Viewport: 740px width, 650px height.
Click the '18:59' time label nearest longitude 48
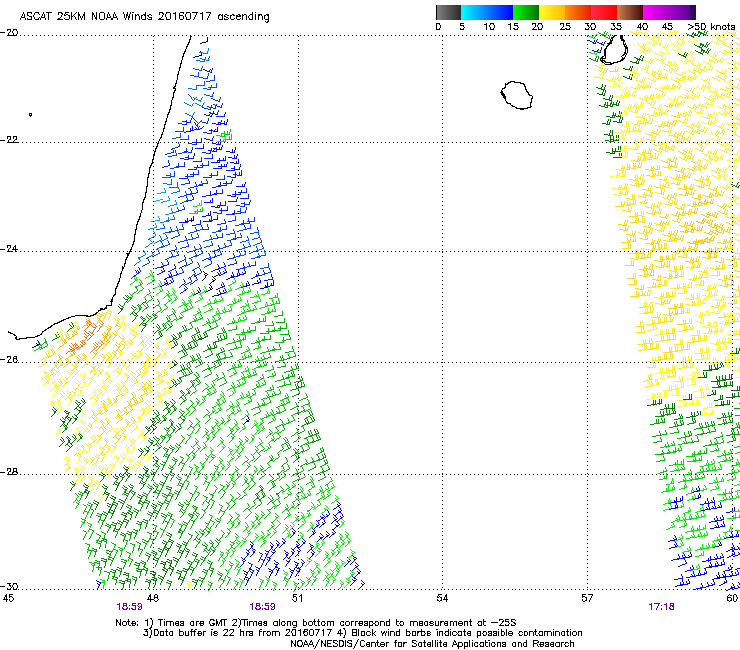tap(129, 607)
